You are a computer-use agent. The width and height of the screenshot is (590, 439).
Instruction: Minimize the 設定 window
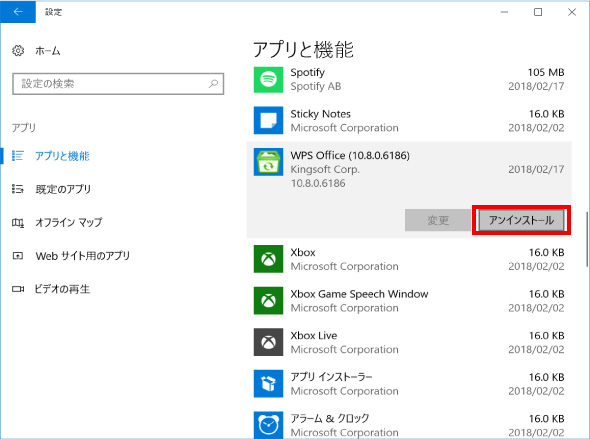pos(504,12)
